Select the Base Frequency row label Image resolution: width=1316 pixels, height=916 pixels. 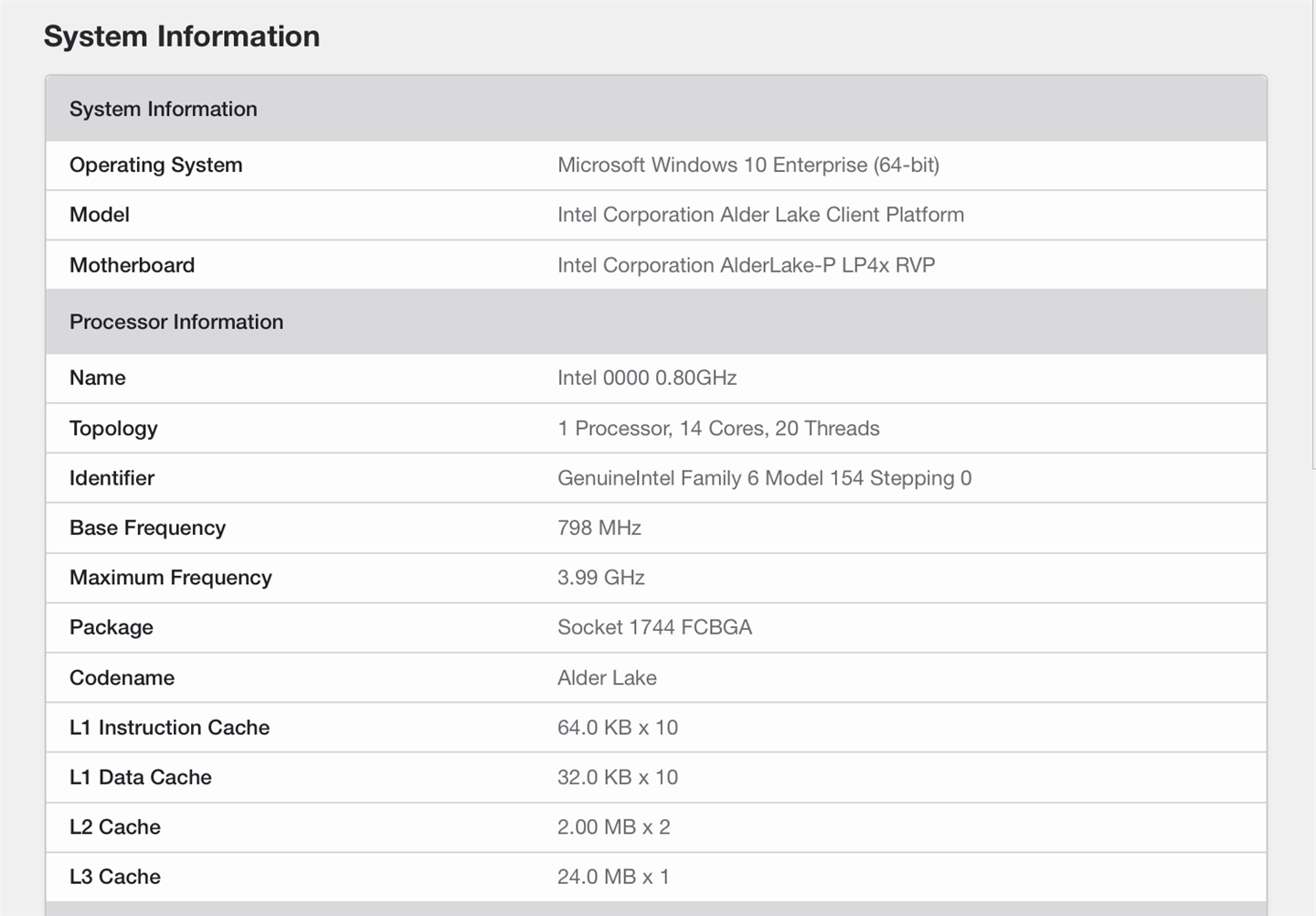click(147, 527)
